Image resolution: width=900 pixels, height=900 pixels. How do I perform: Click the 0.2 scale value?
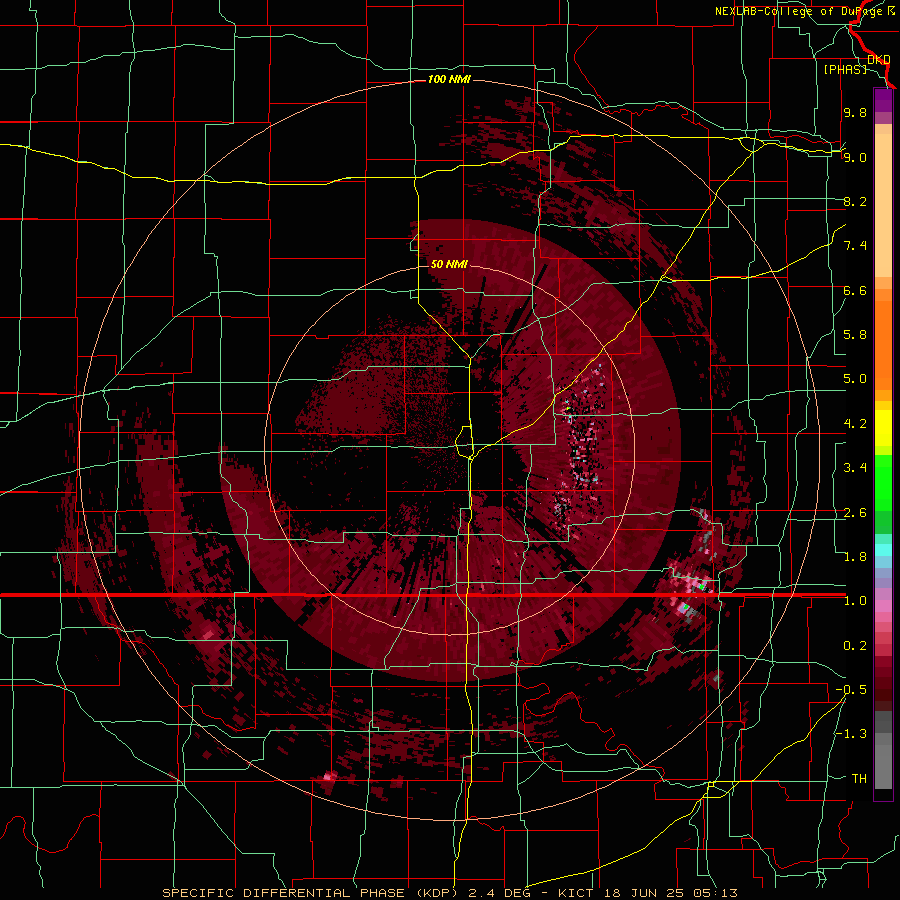point(855,646)
